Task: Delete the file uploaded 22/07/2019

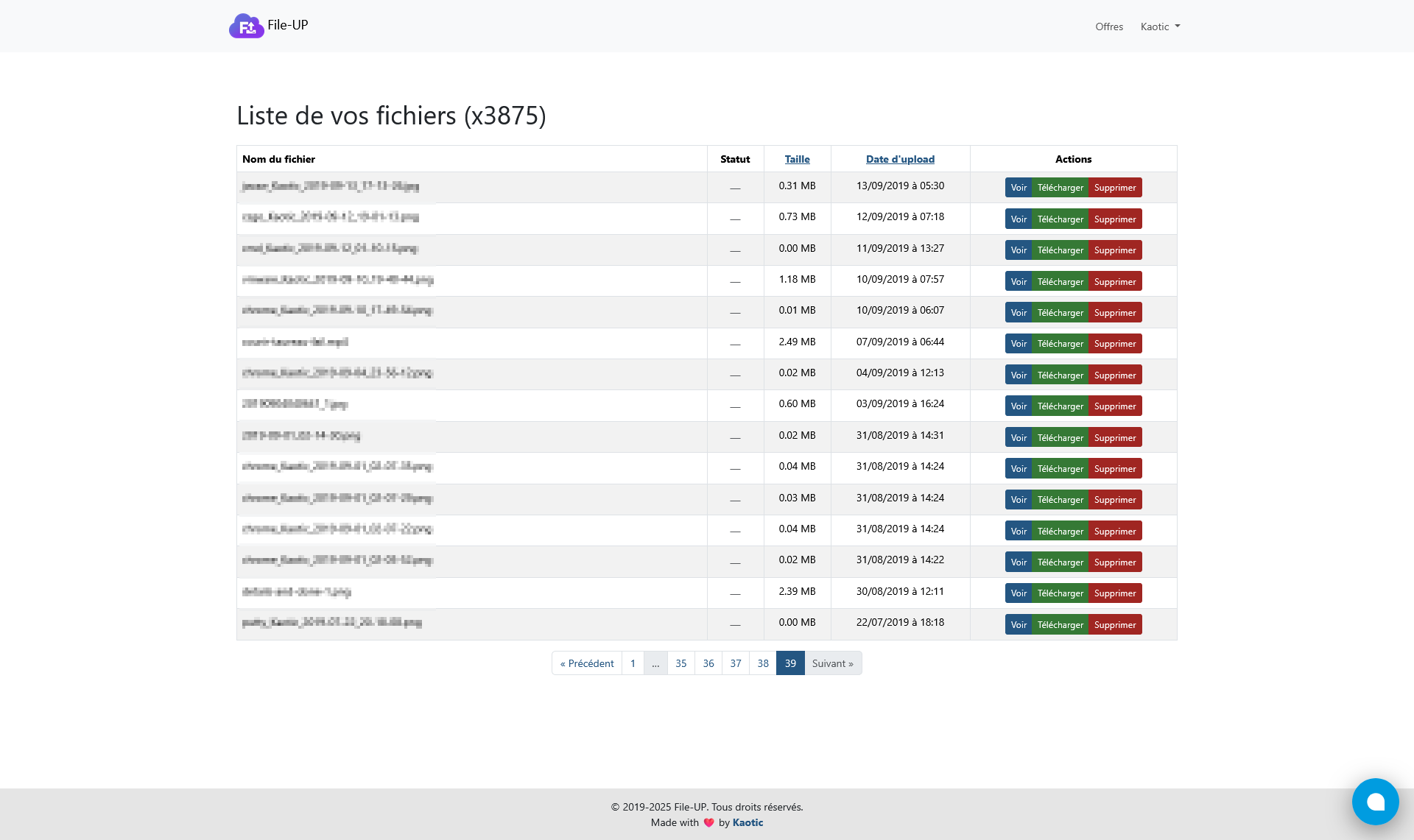Action: coord(1114,625)
